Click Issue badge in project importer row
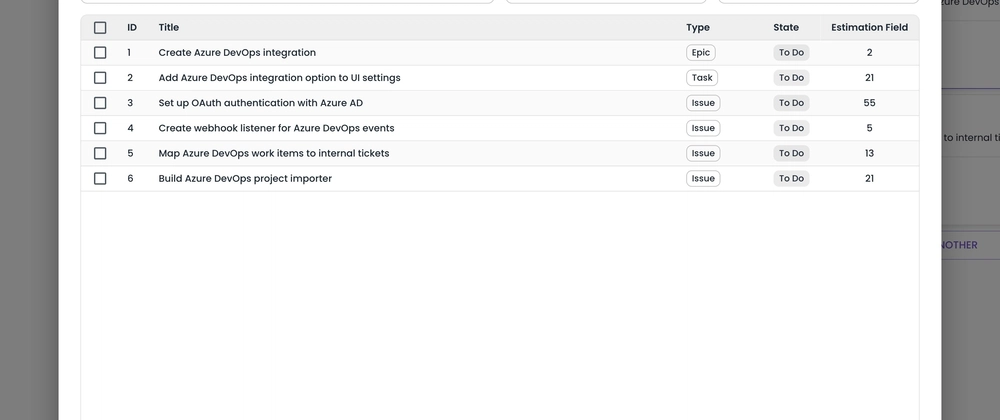The height and width of the screenshot is (420, 1000). tap(703, 178)
